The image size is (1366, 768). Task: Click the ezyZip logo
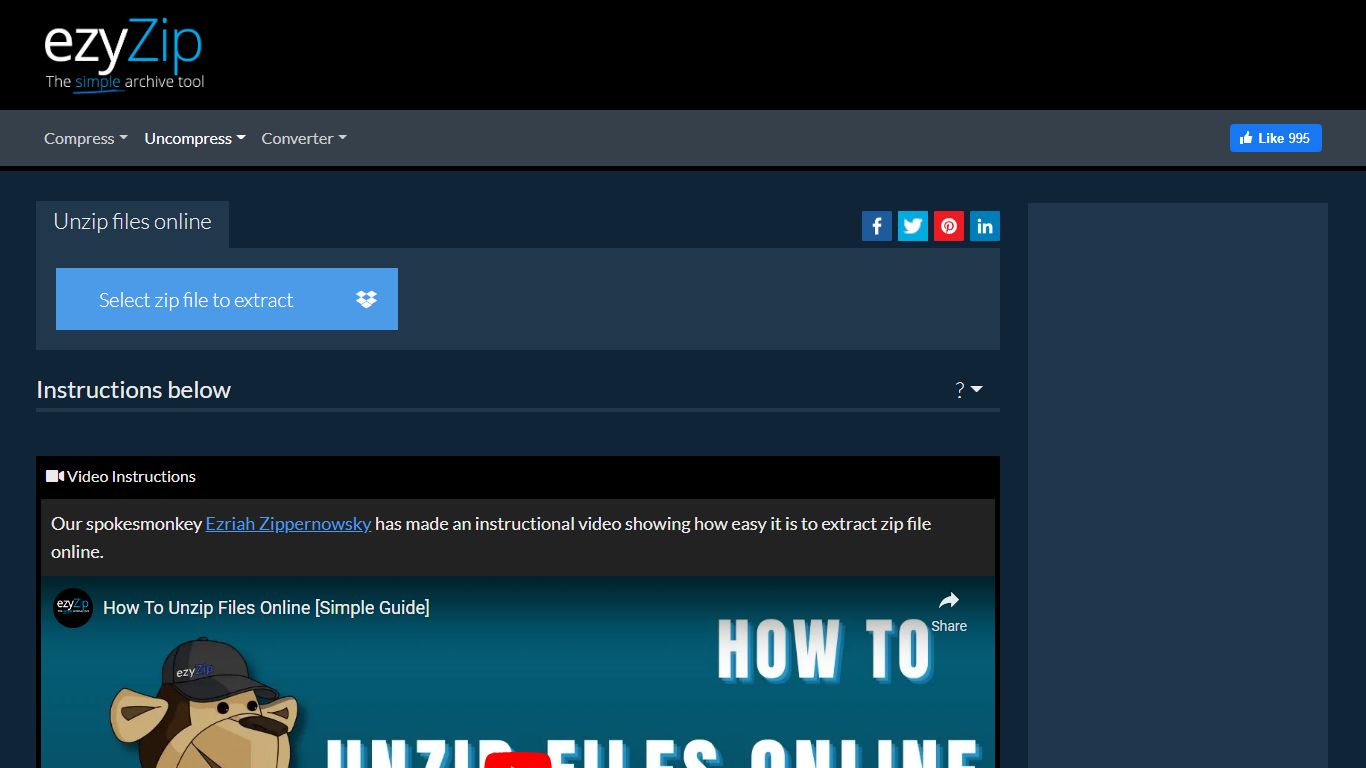pyautogui.click(x=124, y=55)
